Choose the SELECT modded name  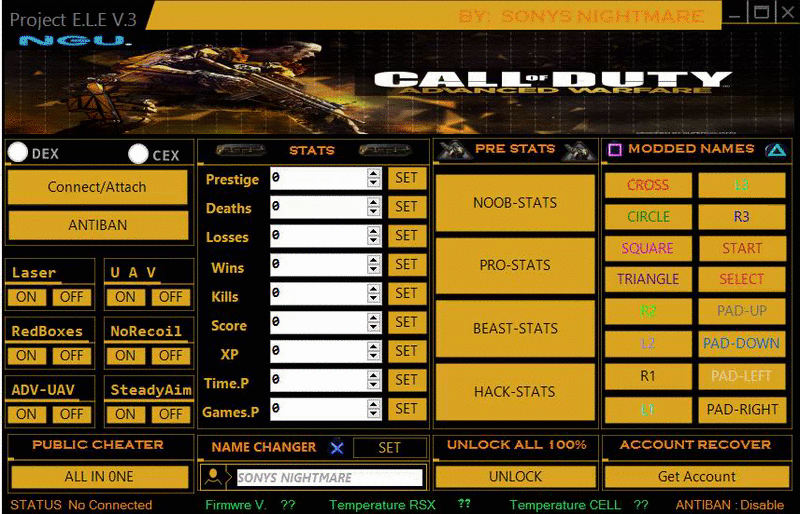[x=742, y=279]
